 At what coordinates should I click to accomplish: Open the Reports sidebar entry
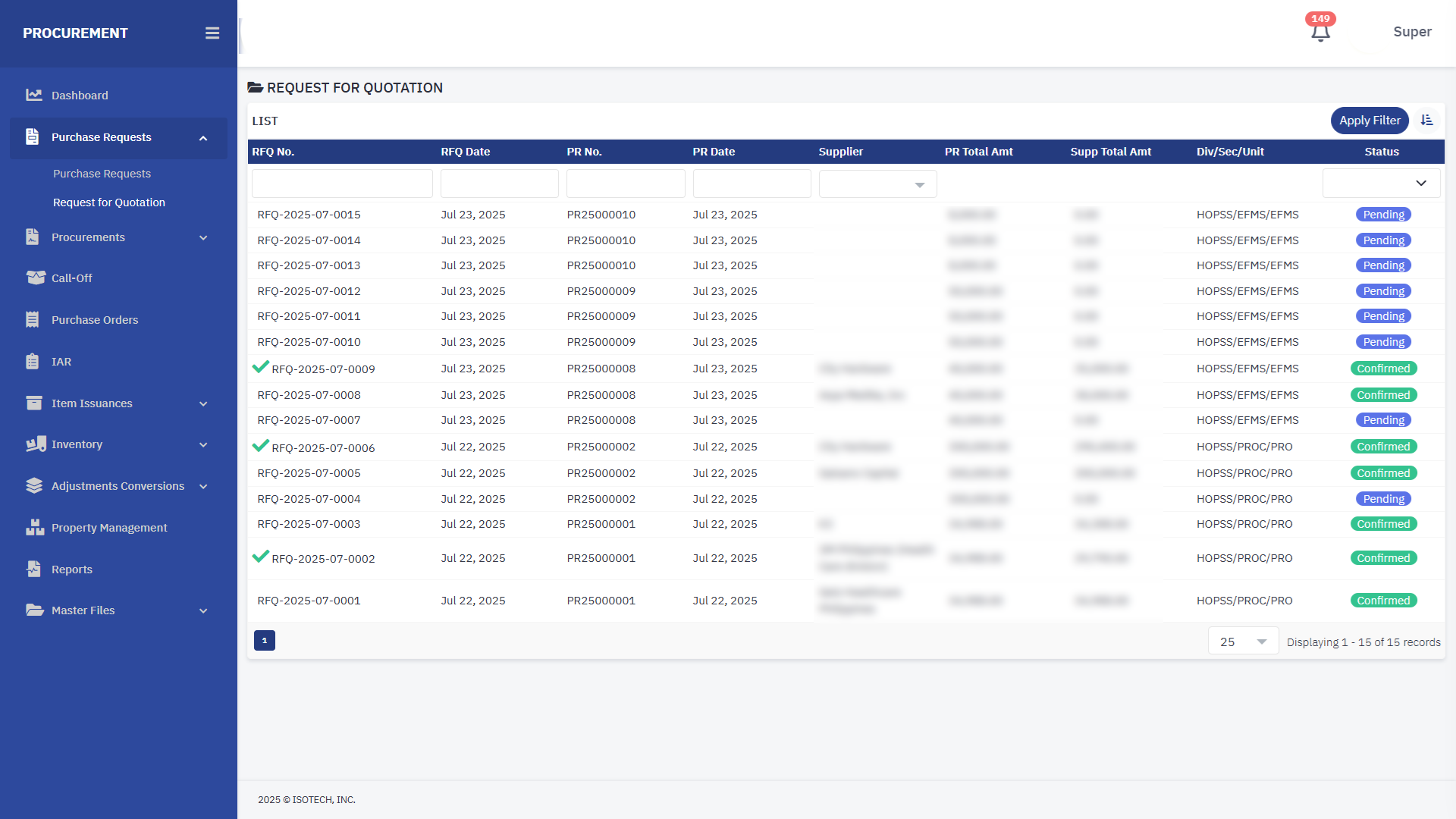click(72, 570)
